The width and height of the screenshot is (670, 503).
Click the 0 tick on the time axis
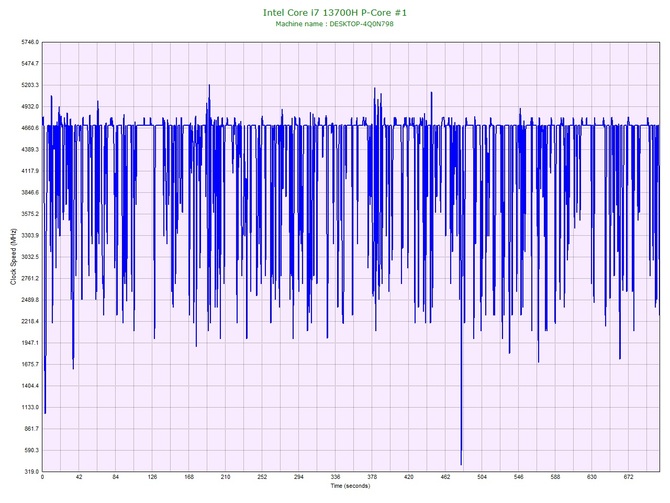tap(42, 477)
